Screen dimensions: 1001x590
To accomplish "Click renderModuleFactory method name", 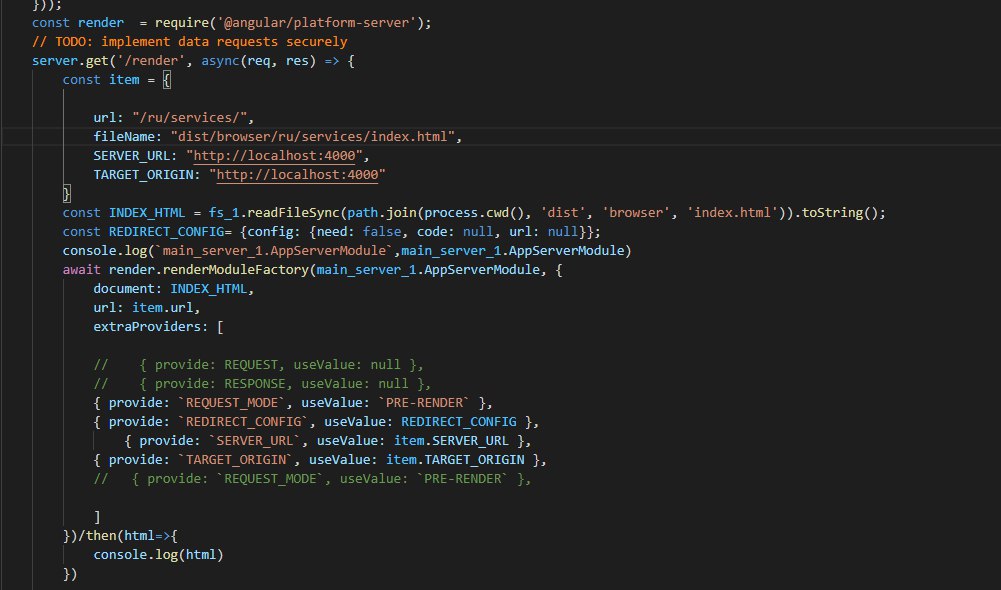I will (236, 269).
